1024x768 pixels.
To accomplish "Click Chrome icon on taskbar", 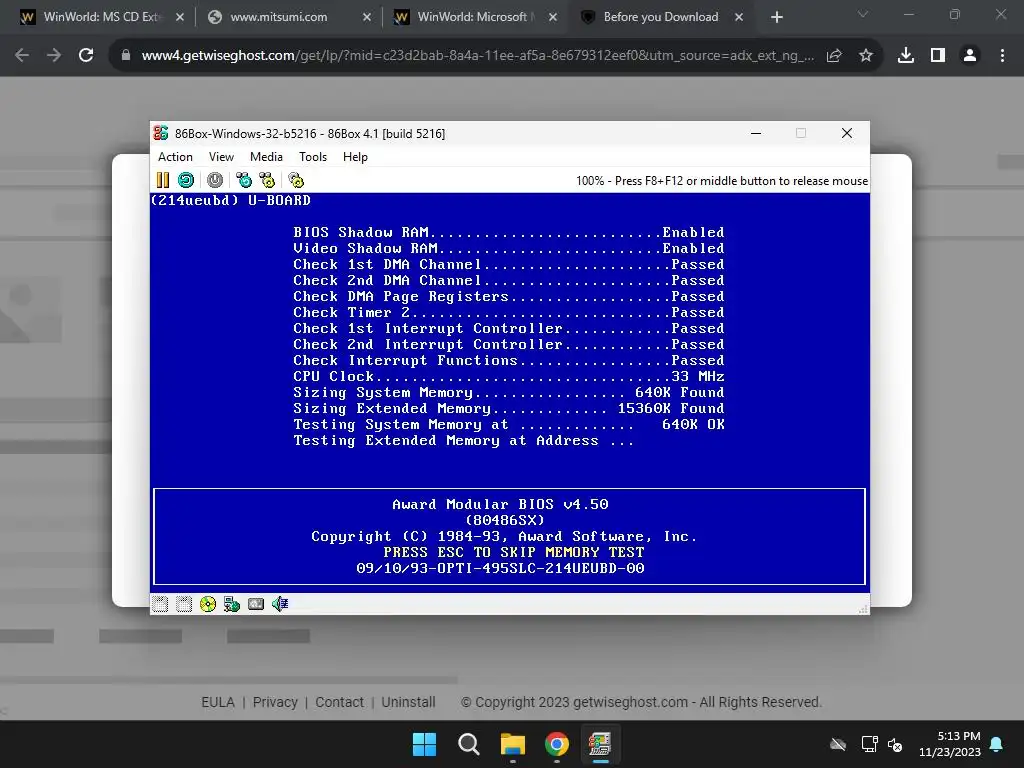I will tap(557, 744).
